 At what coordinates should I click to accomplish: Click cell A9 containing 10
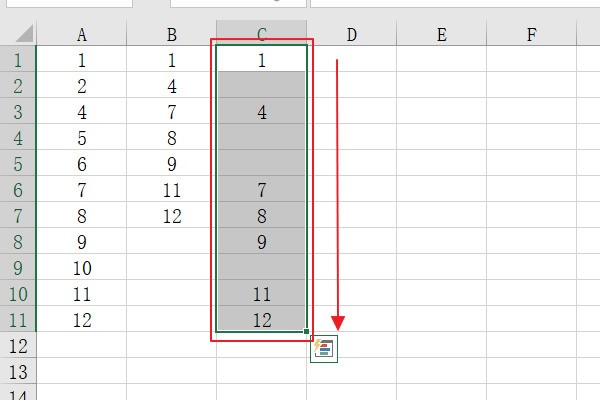pos(81,268)
